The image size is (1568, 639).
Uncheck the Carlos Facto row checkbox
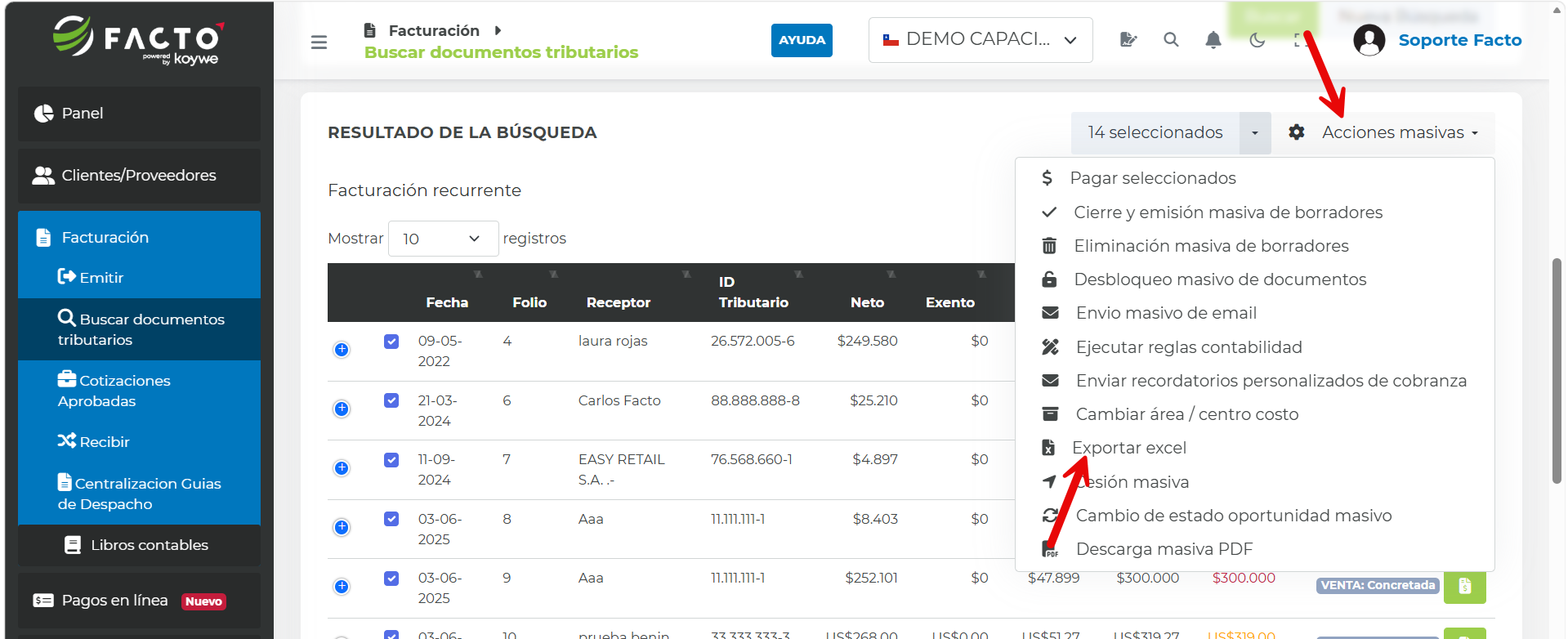[x=391, y=400]
